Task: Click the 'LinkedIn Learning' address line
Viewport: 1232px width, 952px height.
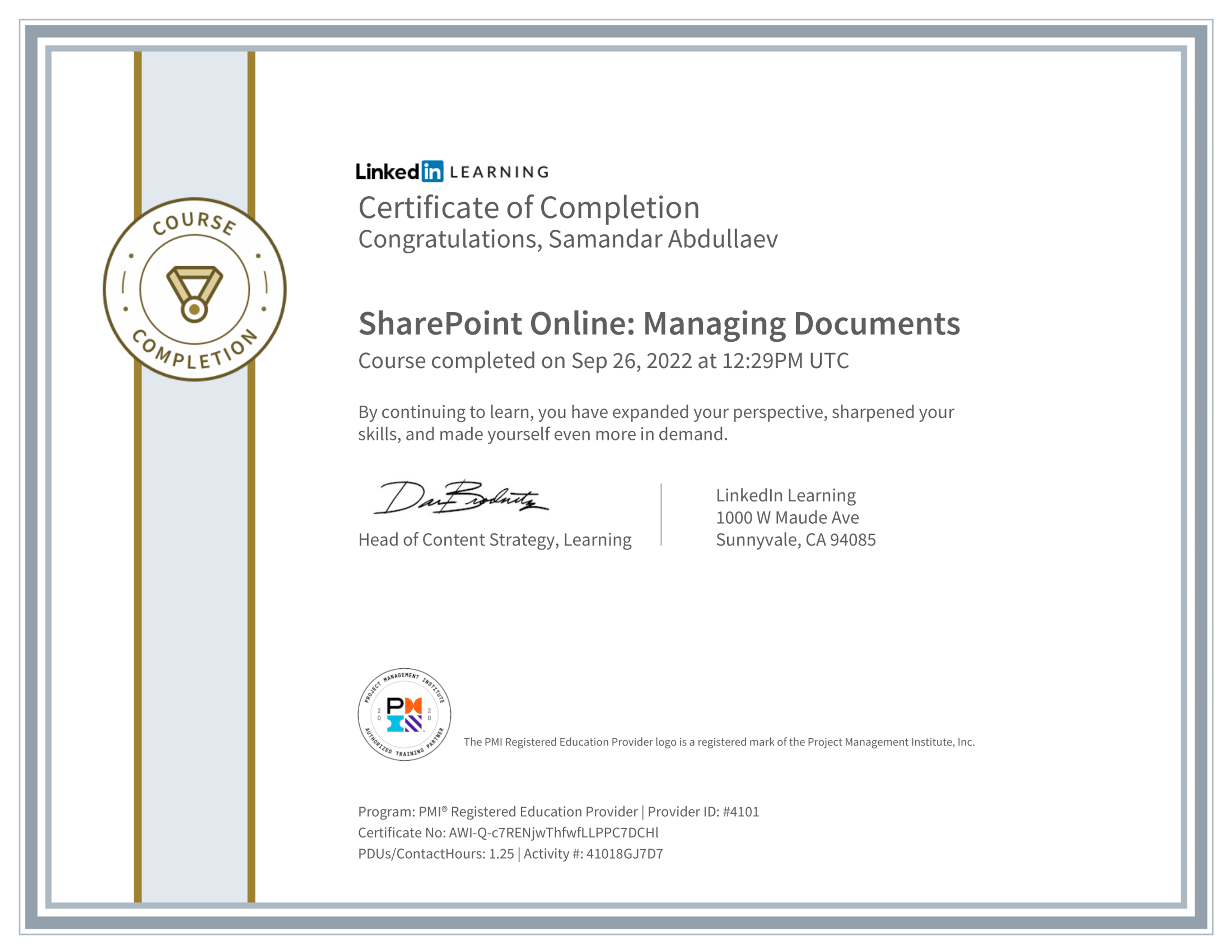Action: [x=786, y=495]
